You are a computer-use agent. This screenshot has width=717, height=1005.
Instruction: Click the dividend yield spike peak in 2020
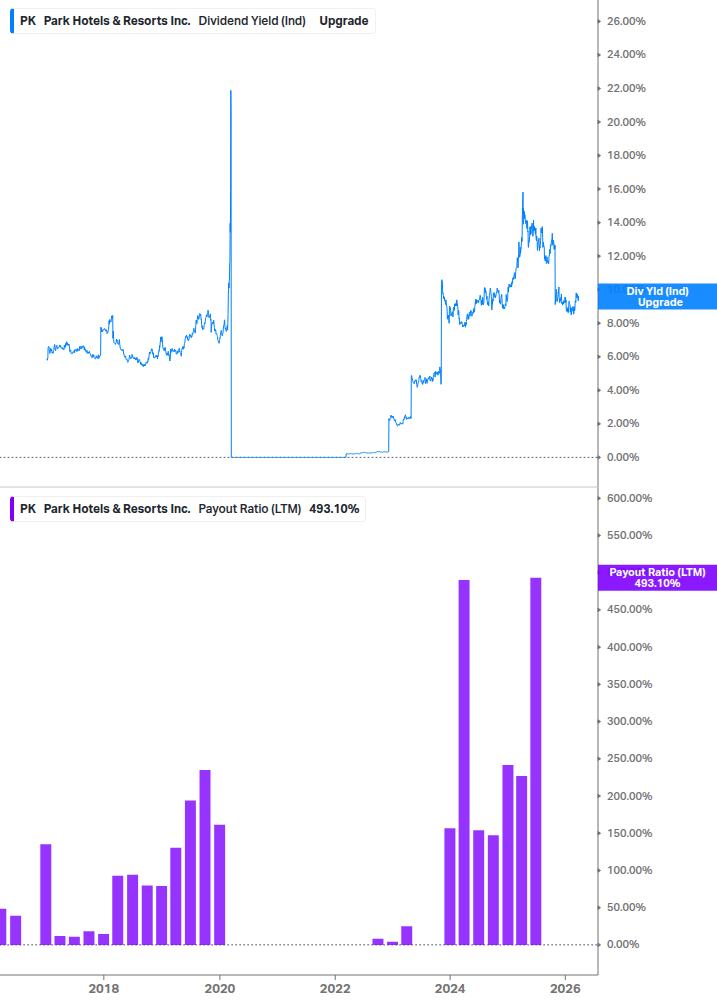[x=231, y=90]
